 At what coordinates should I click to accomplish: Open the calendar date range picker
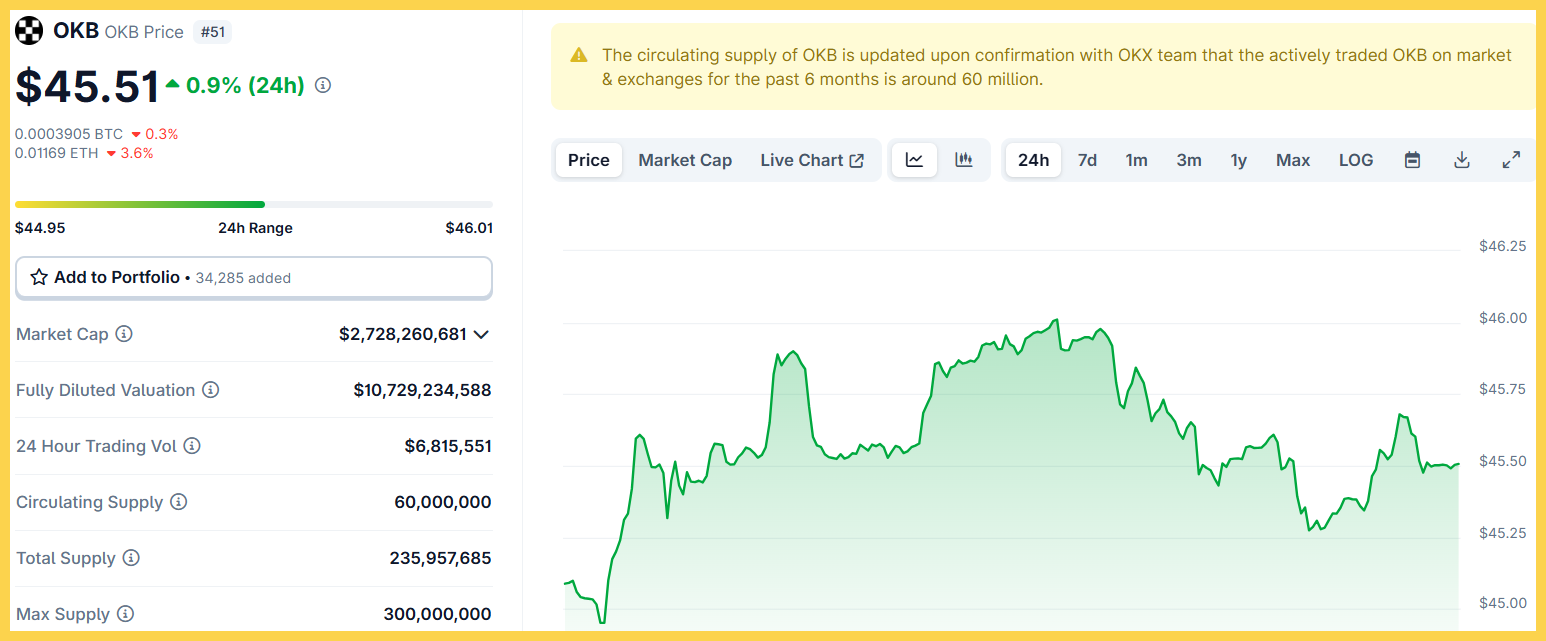tap(1412, 160)
